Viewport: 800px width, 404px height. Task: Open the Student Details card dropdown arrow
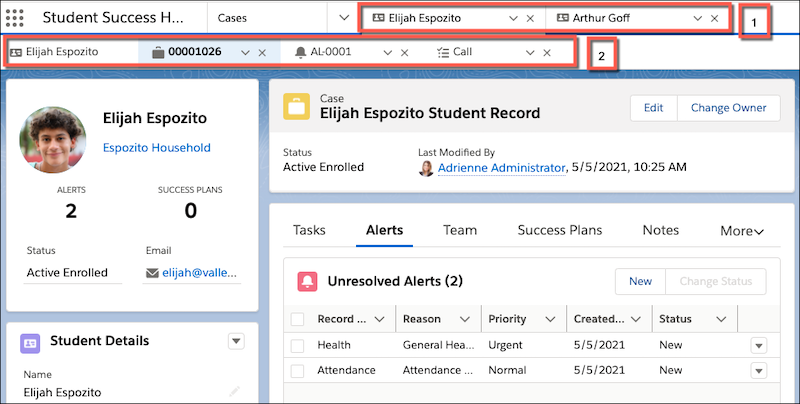pos(236,341)
